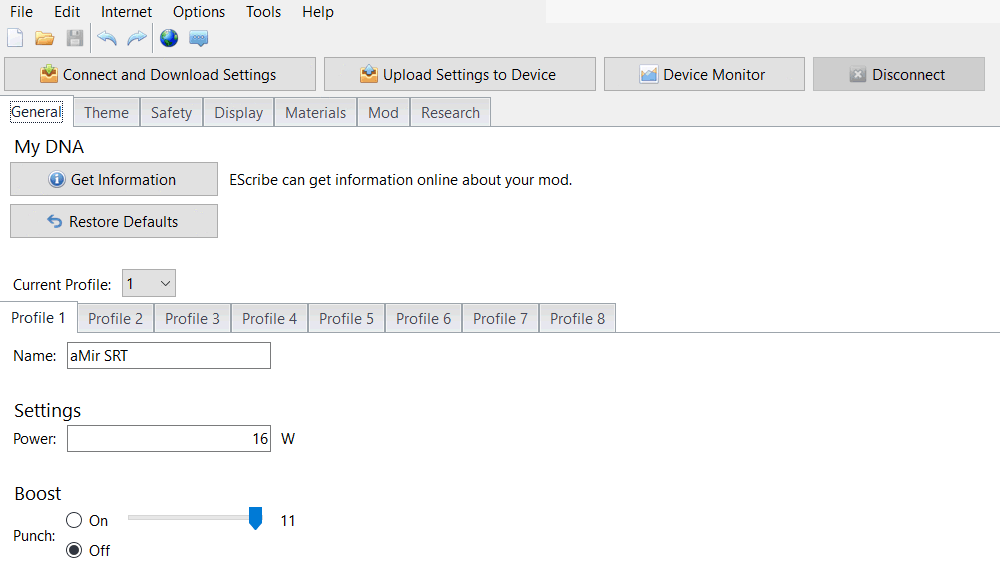
Task: Undo using the left arrow icon
Action: point(107,39)
